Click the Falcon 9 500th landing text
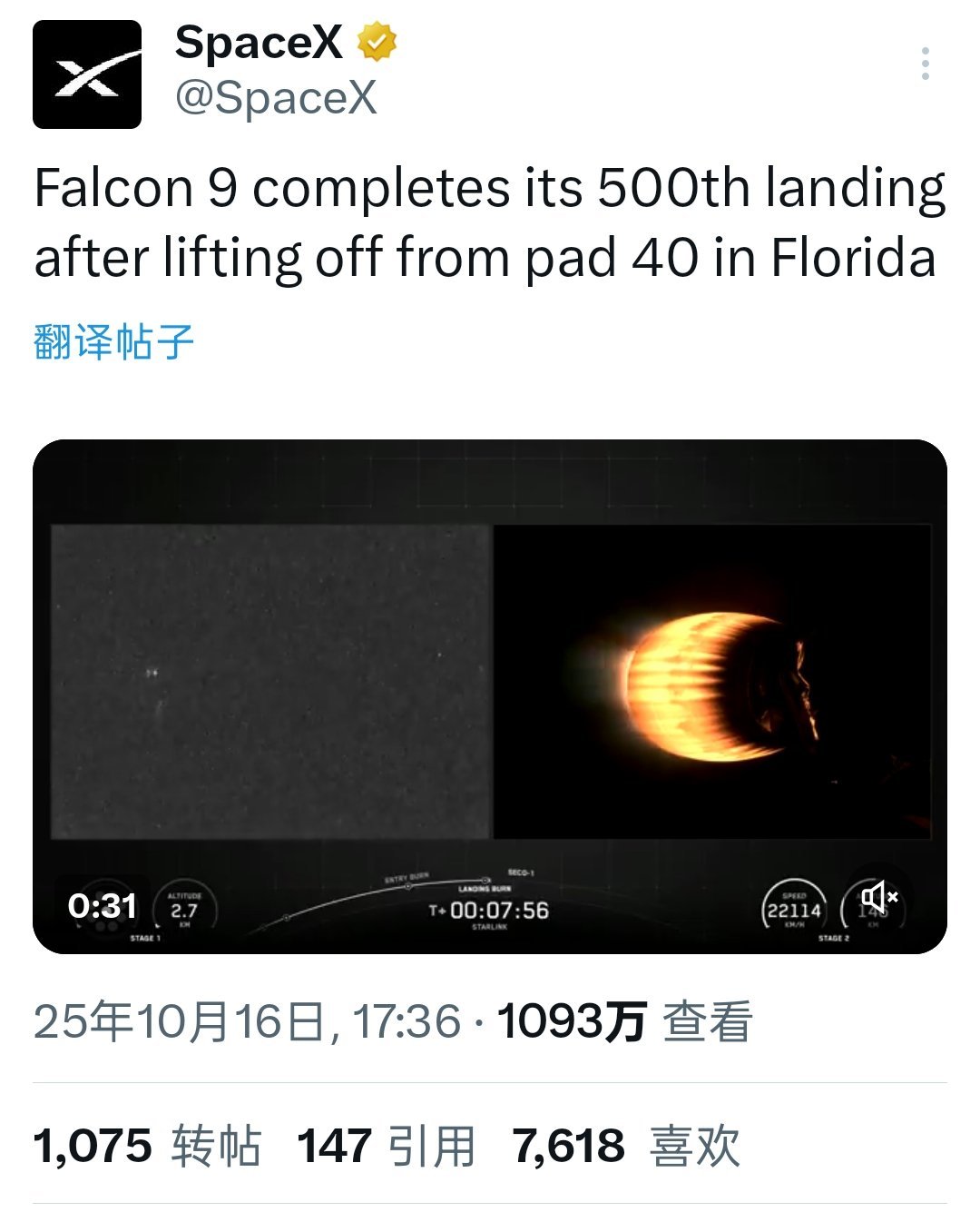This screenshot has width=980, height=1212. pyautogui.click(x=488, y=223)
